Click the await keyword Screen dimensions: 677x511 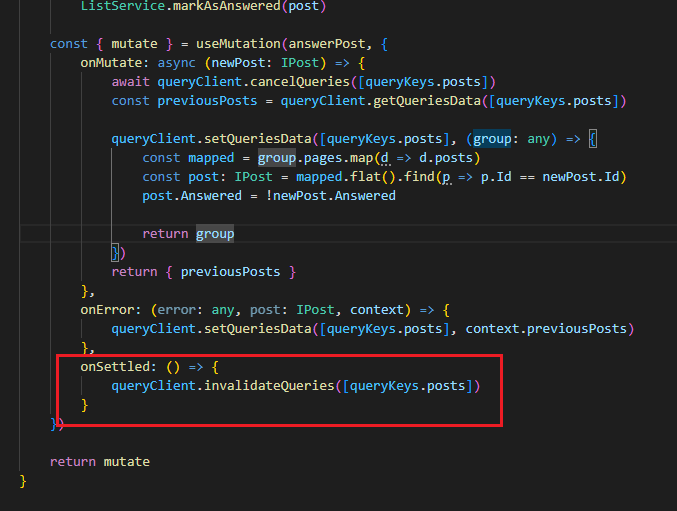(130, 81)
